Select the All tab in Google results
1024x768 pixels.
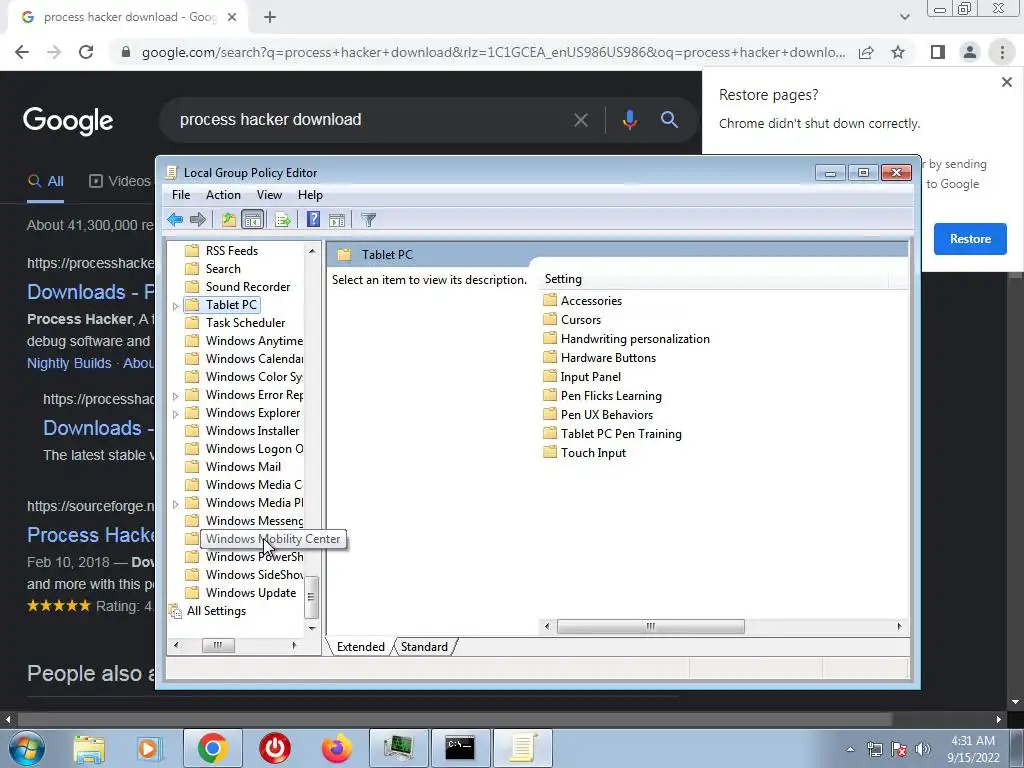46,181
